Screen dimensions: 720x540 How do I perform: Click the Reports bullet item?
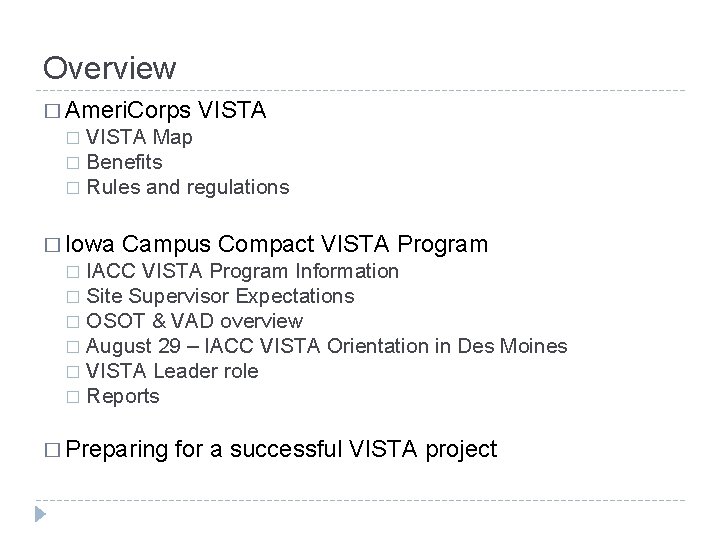coord(123,396)
